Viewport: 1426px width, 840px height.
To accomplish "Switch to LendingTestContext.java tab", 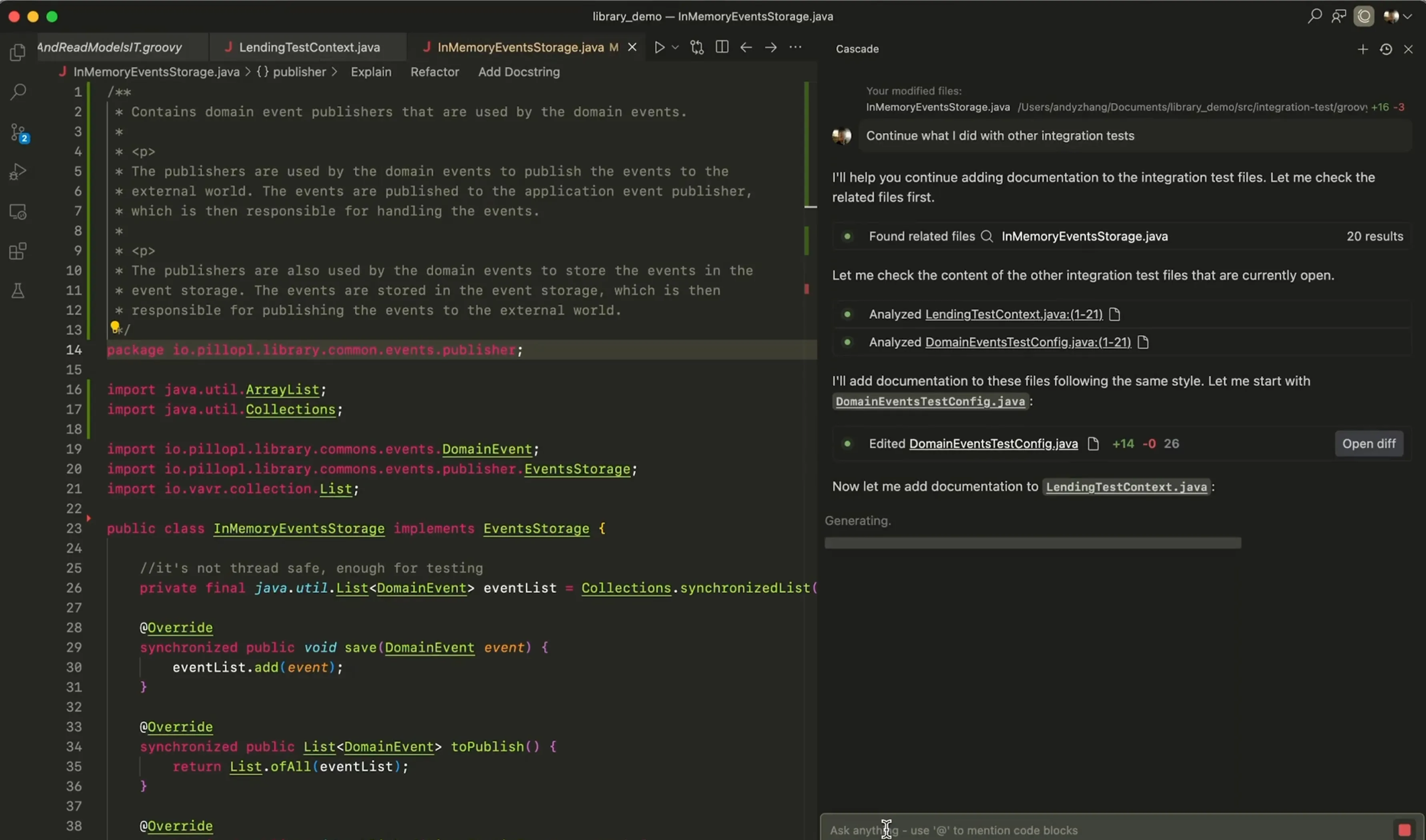I will (308, 47).
